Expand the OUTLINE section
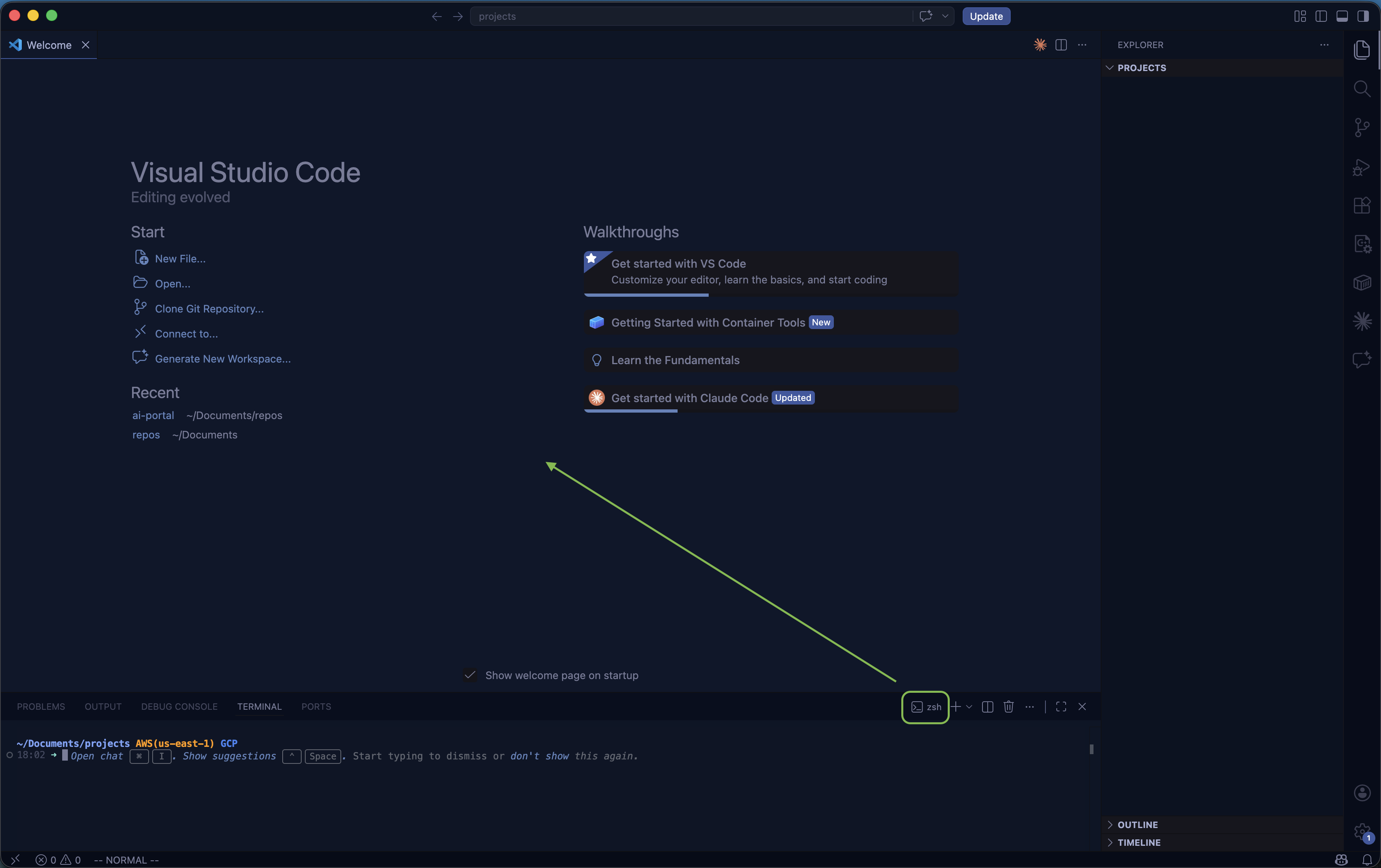 pyautogui.click(x=1222, y=824)
